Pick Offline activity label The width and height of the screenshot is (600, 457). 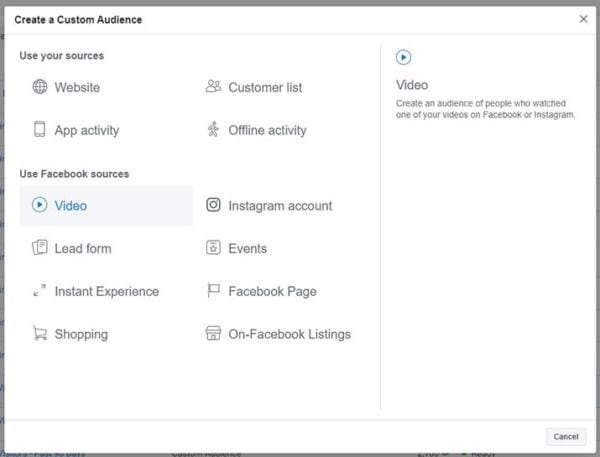pos(267,131)
